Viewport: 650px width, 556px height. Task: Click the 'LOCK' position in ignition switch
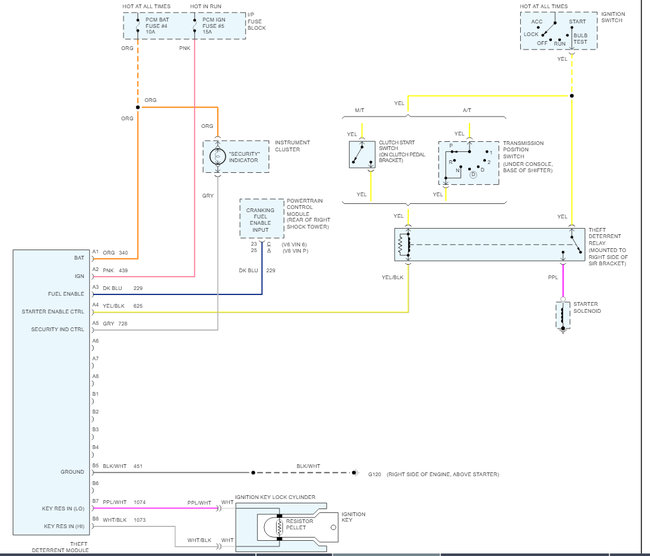coord(531,34)
